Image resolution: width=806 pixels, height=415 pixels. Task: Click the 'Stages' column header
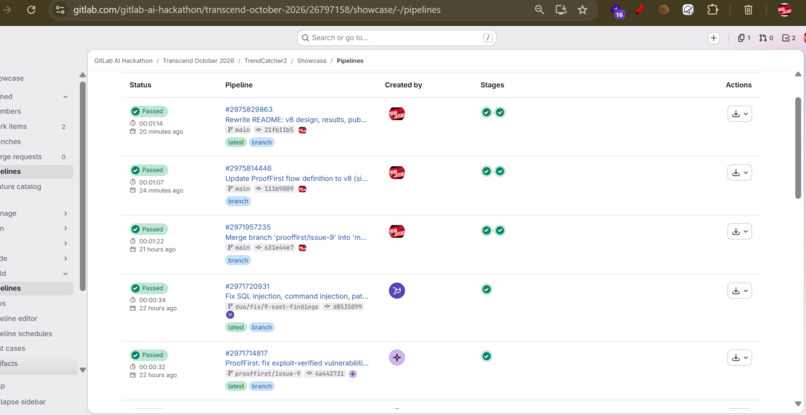click(x=492, y=85)
